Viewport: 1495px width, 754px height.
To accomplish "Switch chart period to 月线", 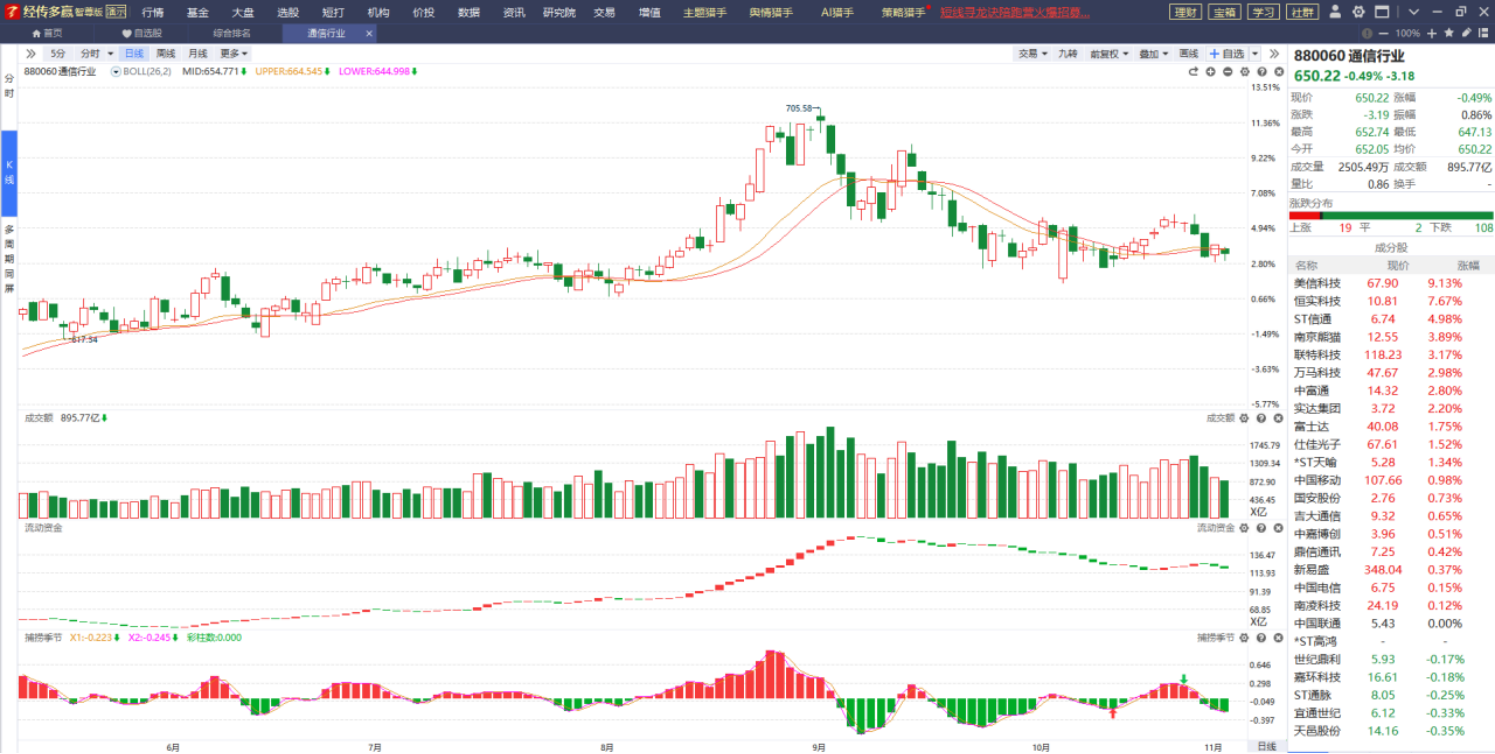I will point(198,53).
